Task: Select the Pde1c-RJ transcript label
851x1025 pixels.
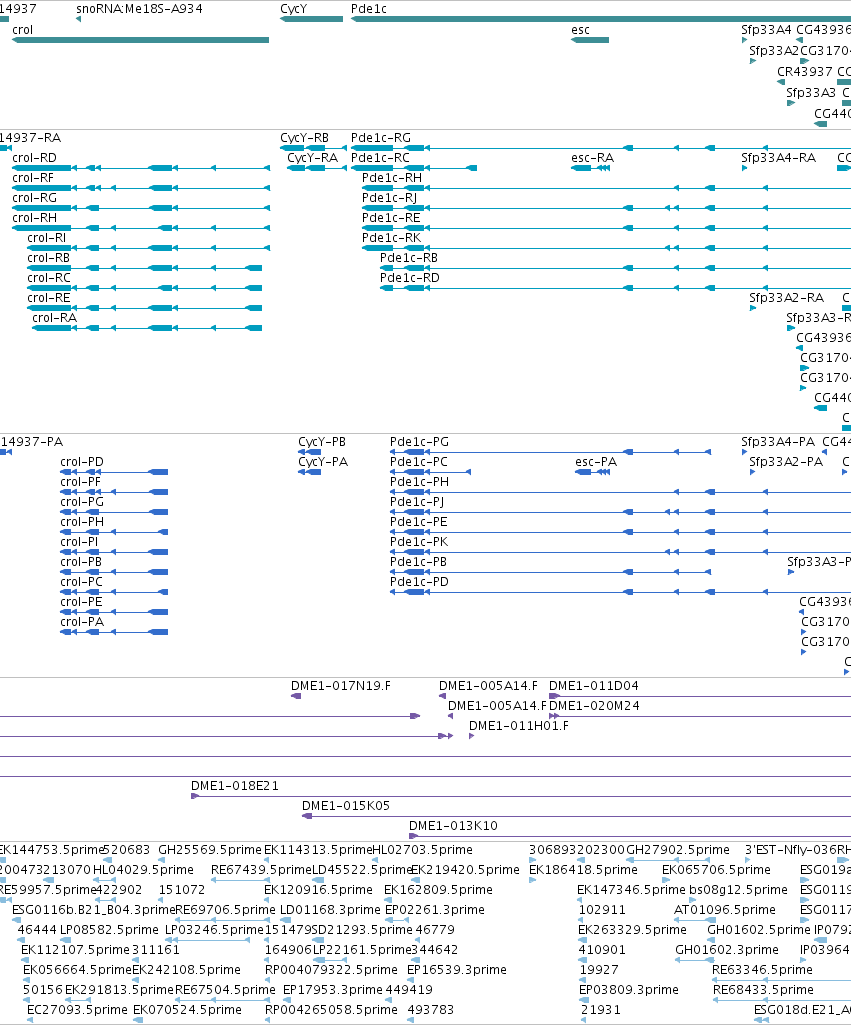Action: 390,198
